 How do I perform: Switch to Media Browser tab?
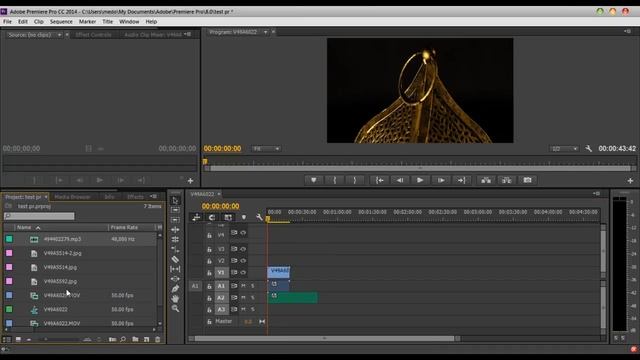(72, 197)
